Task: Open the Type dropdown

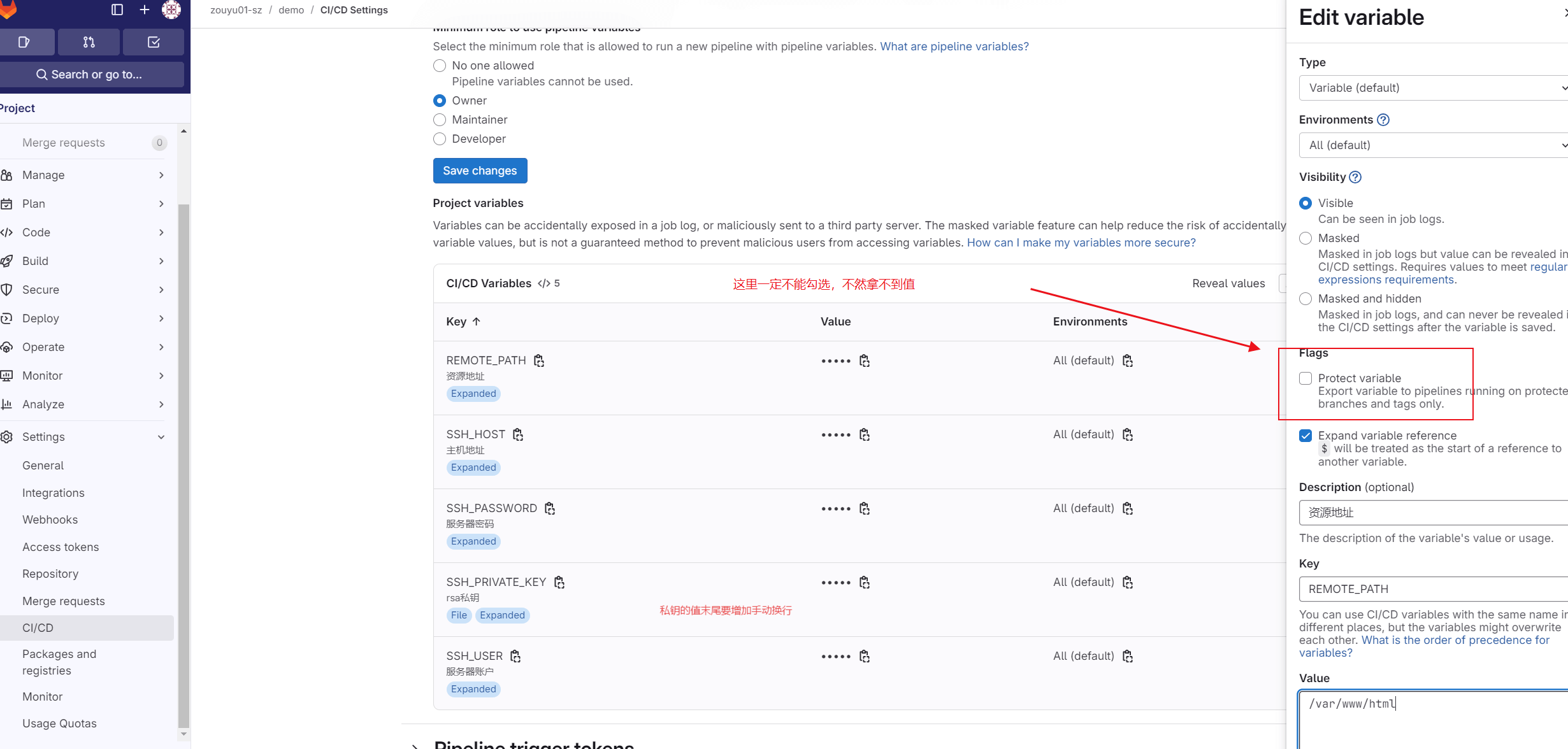Action: 1432,88
